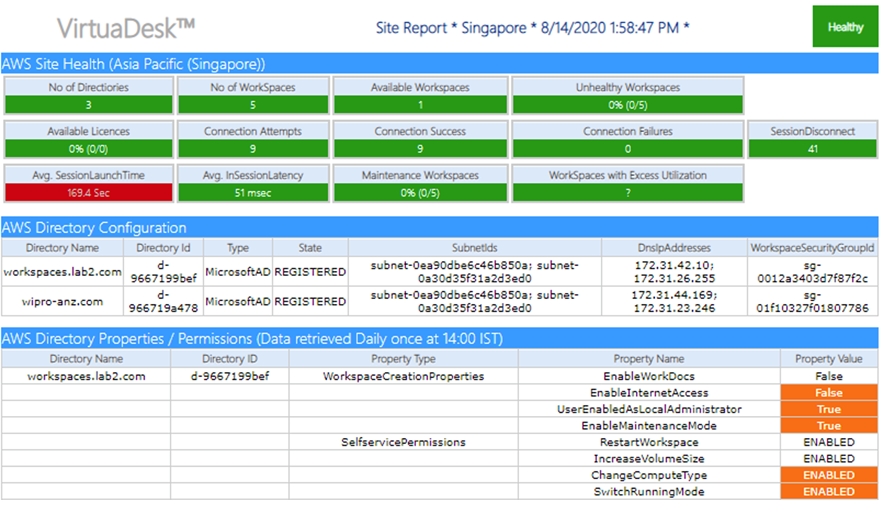Click DNS addresses 172.31.44.169; 172.31.23.246

(x=674, y=301)
